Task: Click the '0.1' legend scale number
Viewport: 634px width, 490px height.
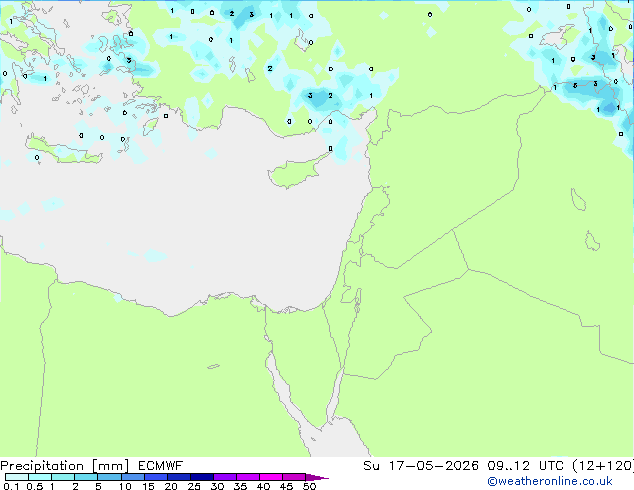Action: (11, 486)
